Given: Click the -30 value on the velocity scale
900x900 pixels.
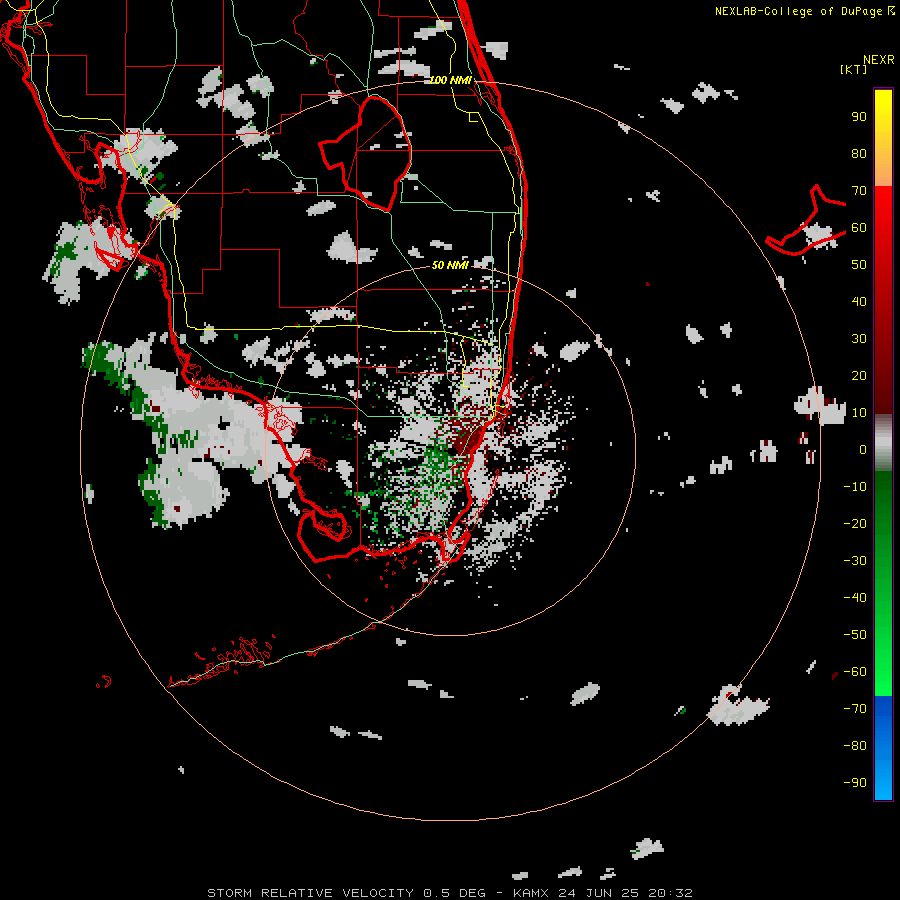Looking at the screenshot, I should click(855, 561).
